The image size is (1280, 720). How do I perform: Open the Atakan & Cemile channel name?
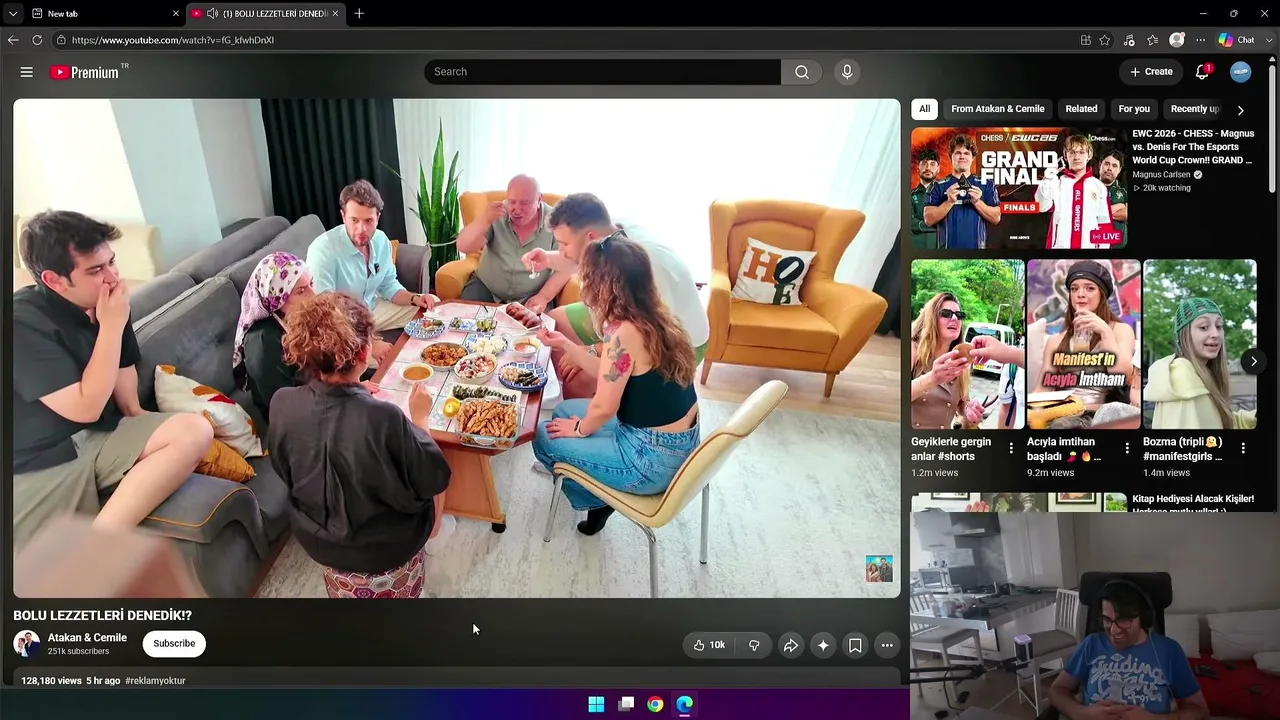click(x=87, y=638)
